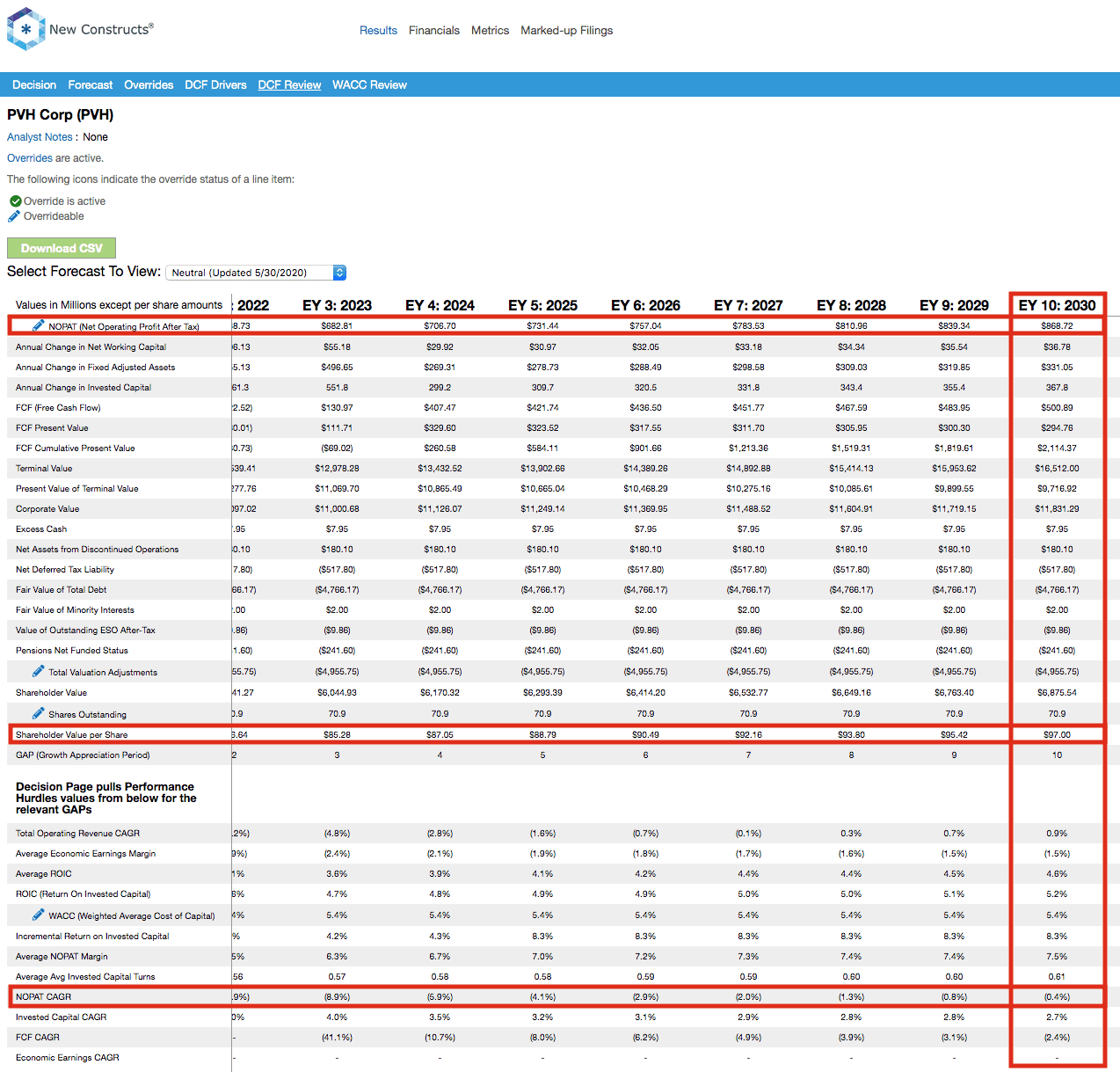Screen dimensions: 1120x1072
Task: Click the Annual Change in Invested Capital label
Action: point(84,387)
